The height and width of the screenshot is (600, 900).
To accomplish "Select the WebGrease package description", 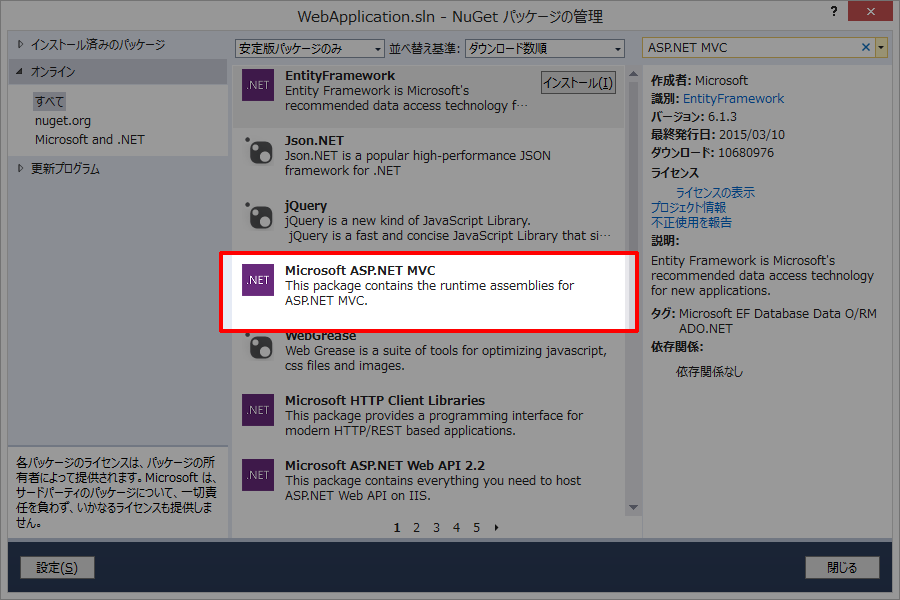I will point(445,358).
